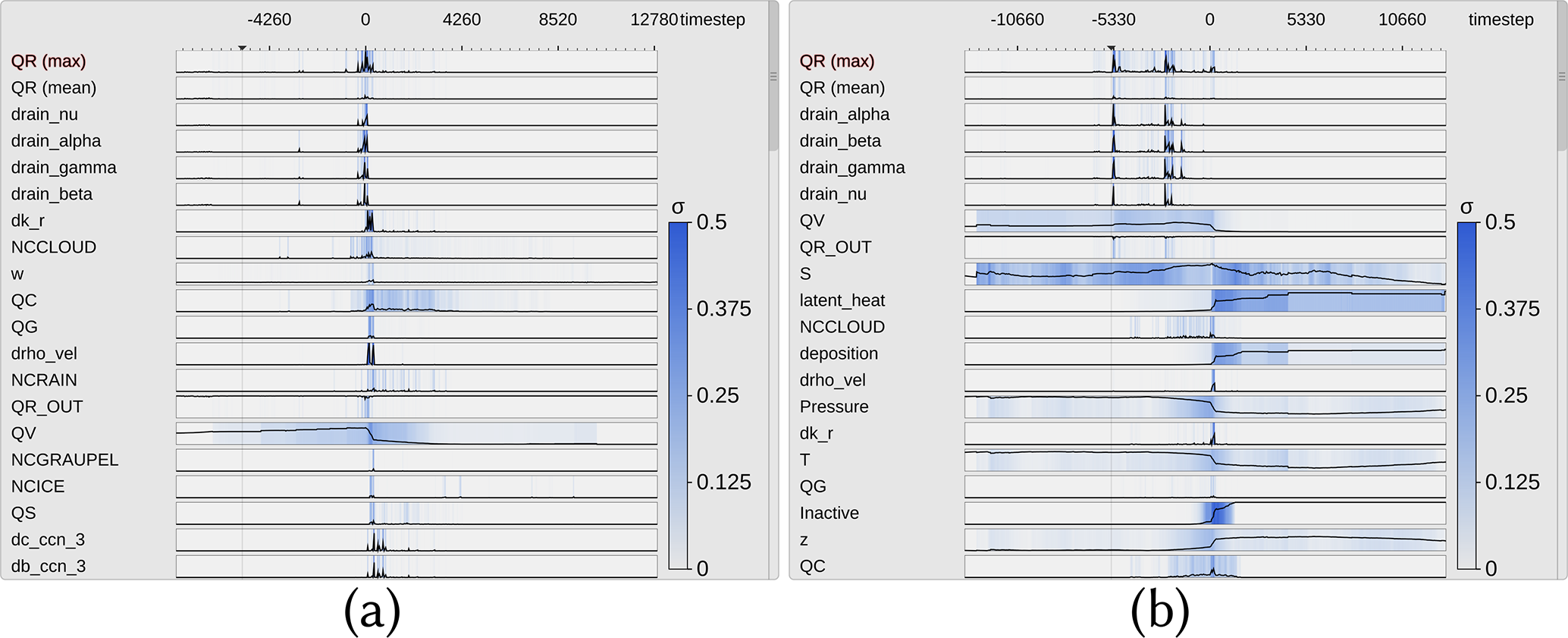Select the dc_ccn_3 row label
This screenshot has width=1568, height=638.
point(48,539)
